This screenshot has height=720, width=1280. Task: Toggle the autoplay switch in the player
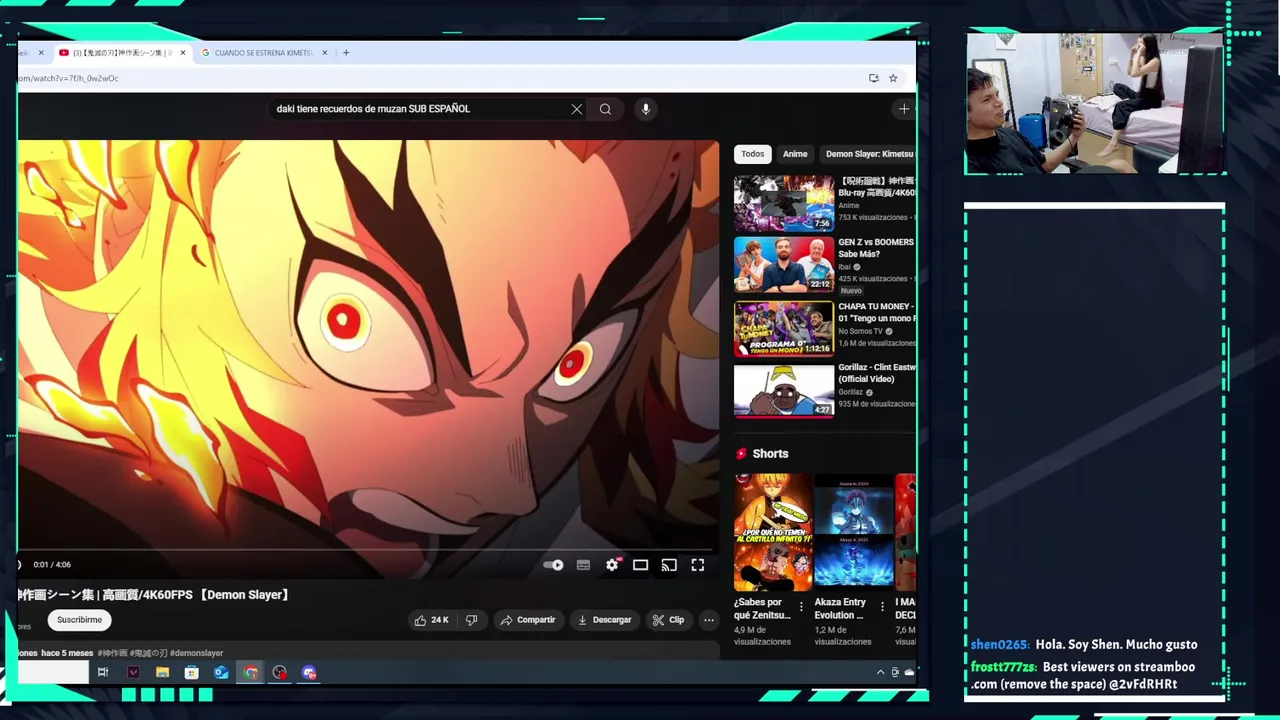tap(553, 565)
